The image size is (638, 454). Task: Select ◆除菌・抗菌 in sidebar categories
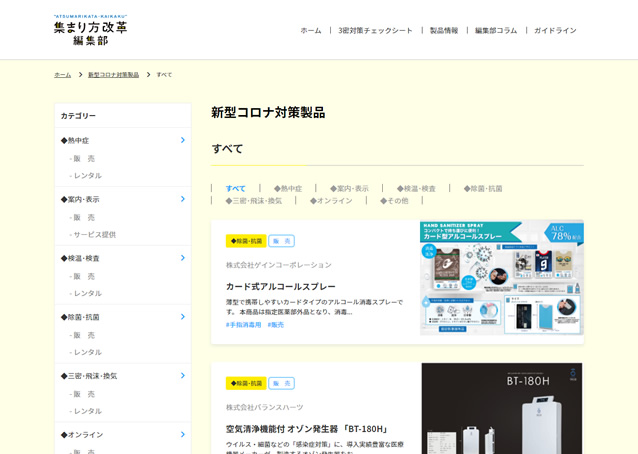click(80, 317)
